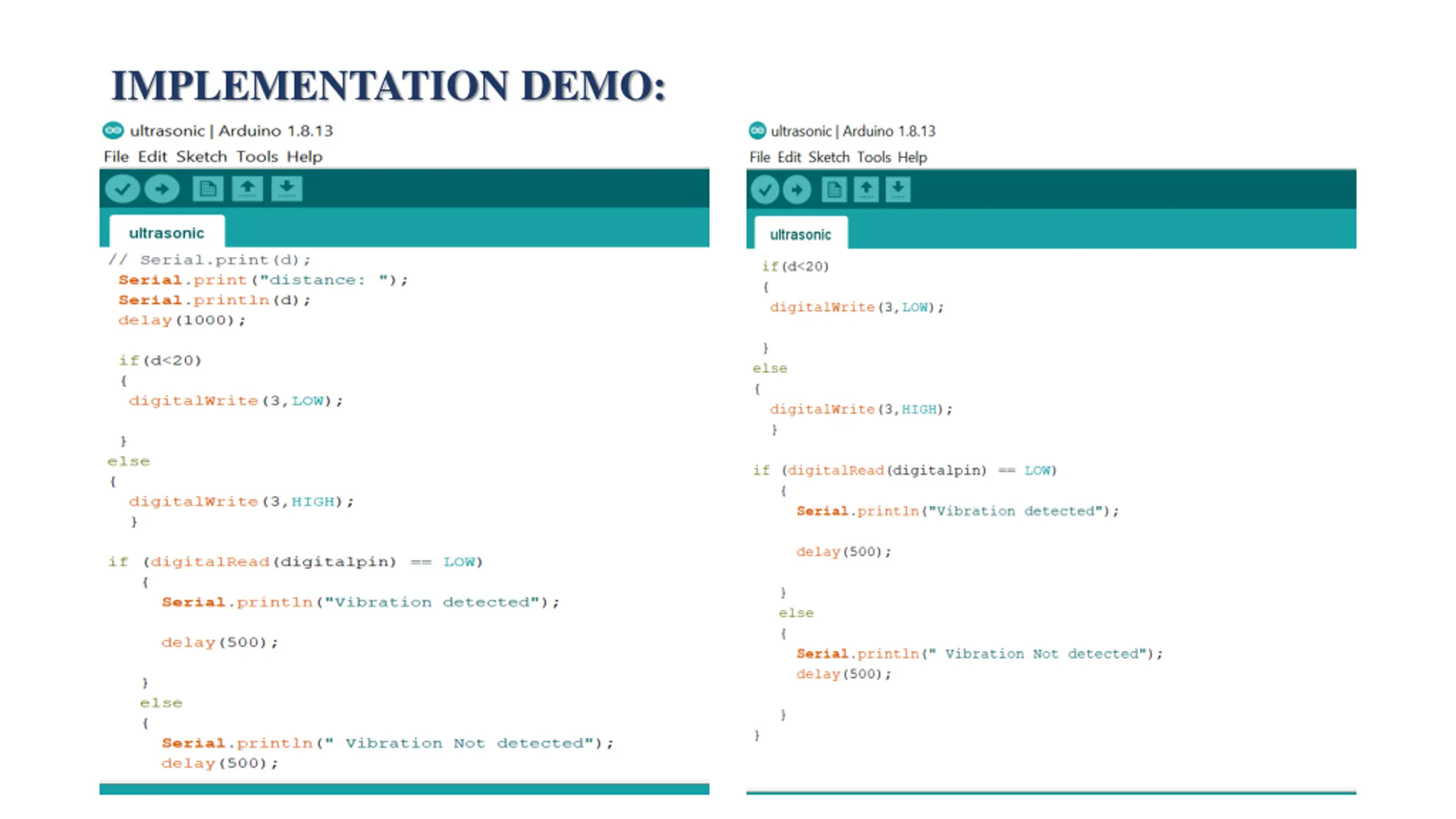Click New sketch icon in left Arduino window

coord(208,189)
